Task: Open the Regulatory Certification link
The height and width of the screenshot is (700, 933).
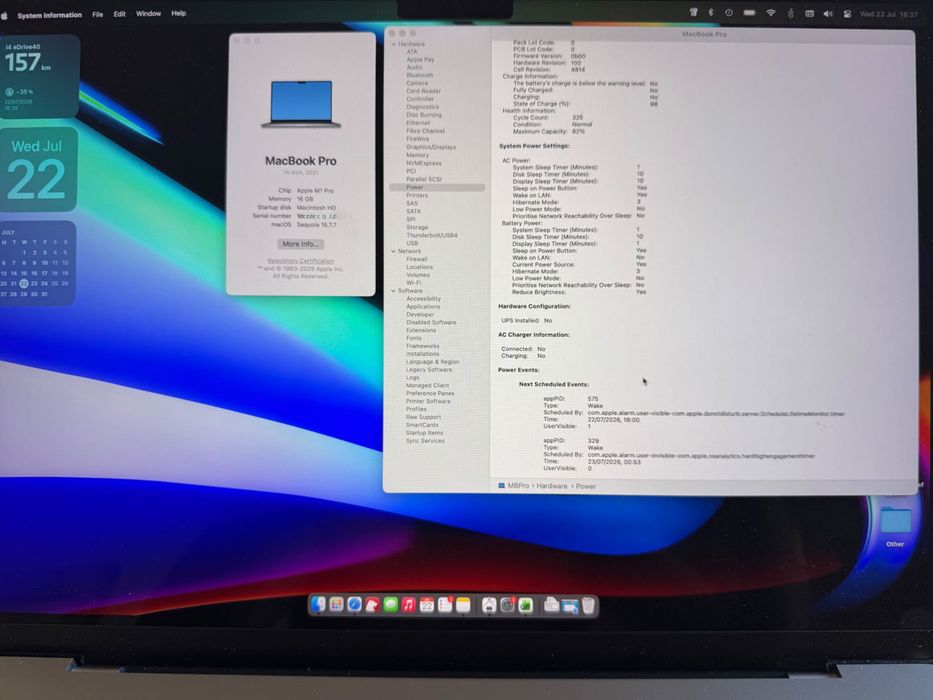Action: tap(300, 261)
